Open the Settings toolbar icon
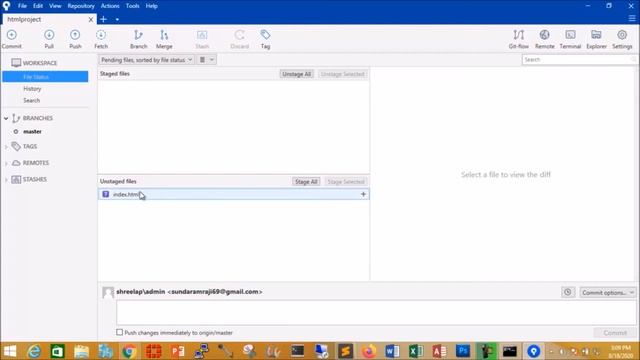Viewport: 640px width, 360px height. pyautogui.click(x=622, y=39)
